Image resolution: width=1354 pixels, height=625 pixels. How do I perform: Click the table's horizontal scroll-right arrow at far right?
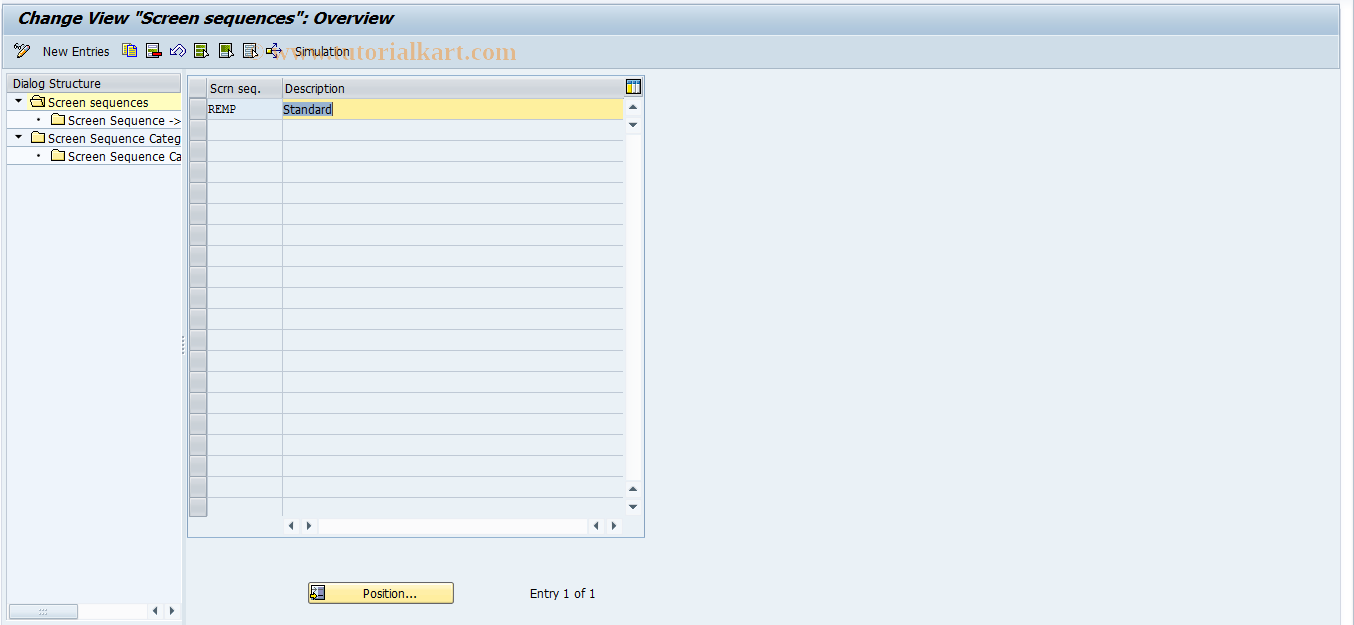(x=614, y=526)
